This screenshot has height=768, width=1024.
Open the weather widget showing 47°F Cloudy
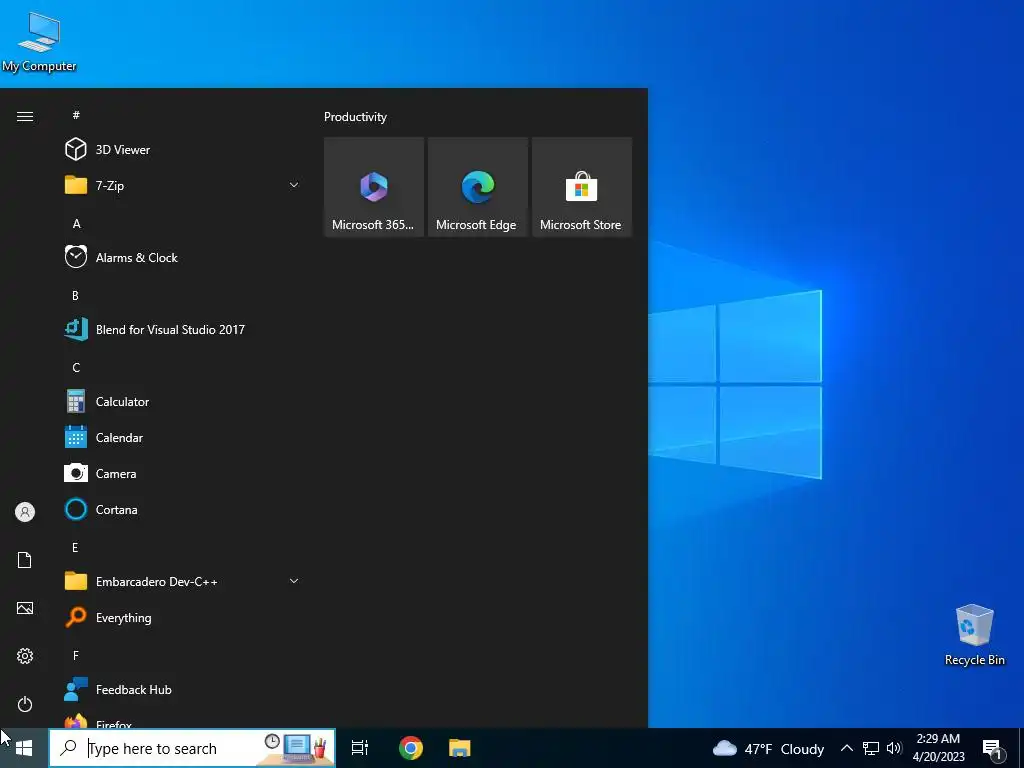769,748
